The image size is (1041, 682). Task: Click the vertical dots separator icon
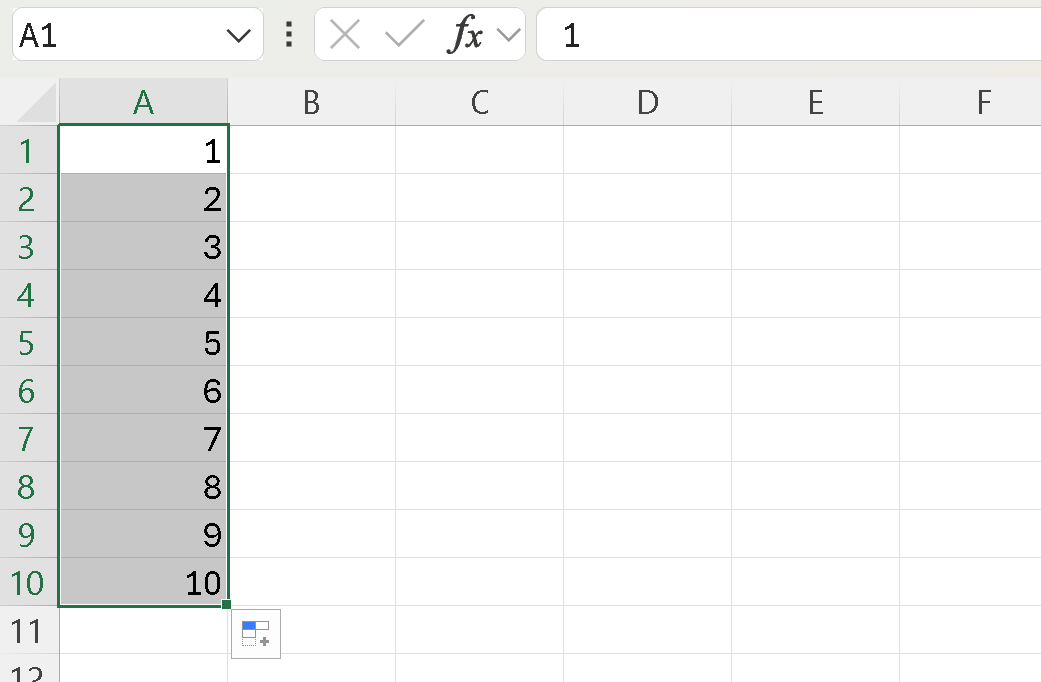[x=288, y=34]
